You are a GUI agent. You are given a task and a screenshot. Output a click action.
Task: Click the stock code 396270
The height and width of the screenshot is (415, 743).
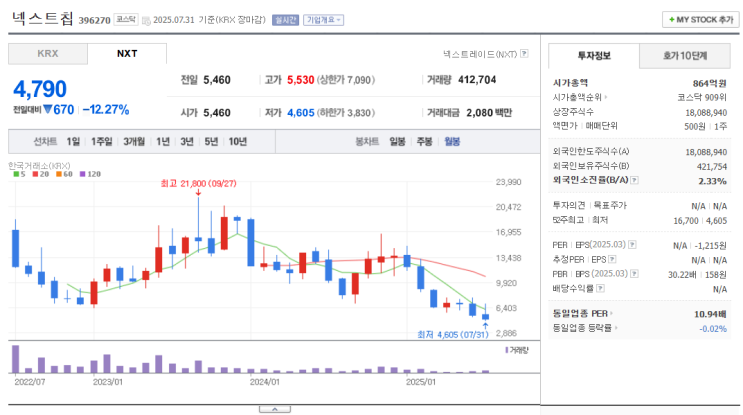pyautogui.click(x=94, y=20)
